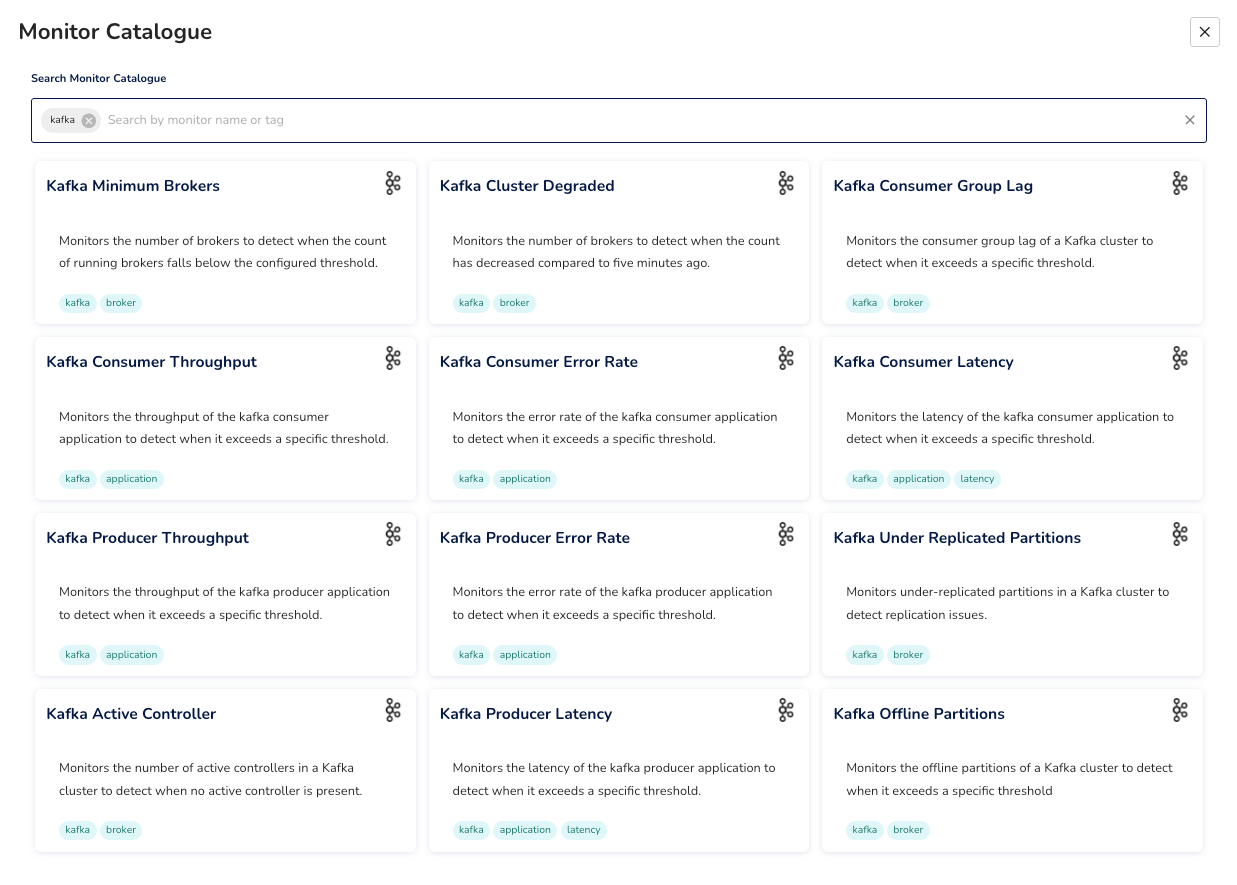The image size is (1237, 885).
Task: Click the Kafka icon on Kafka Producer Latency card
Action: [786, 711]
